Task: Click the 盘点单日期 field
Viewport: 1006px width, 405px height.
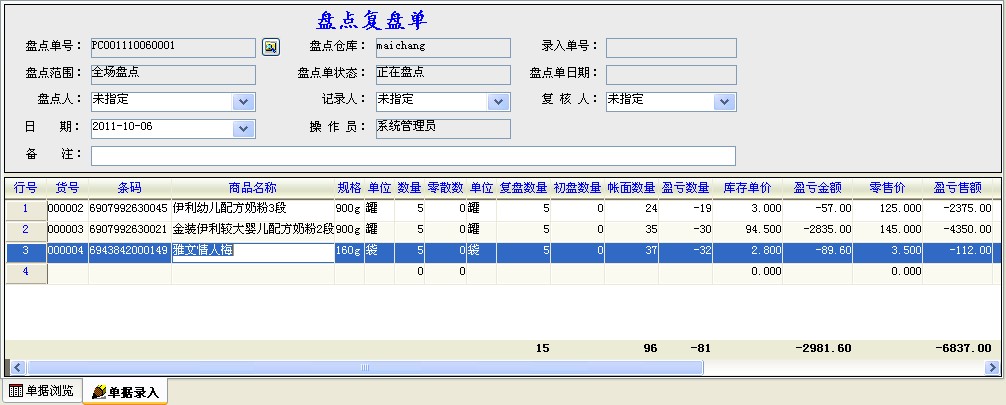Action: (670, 75)
